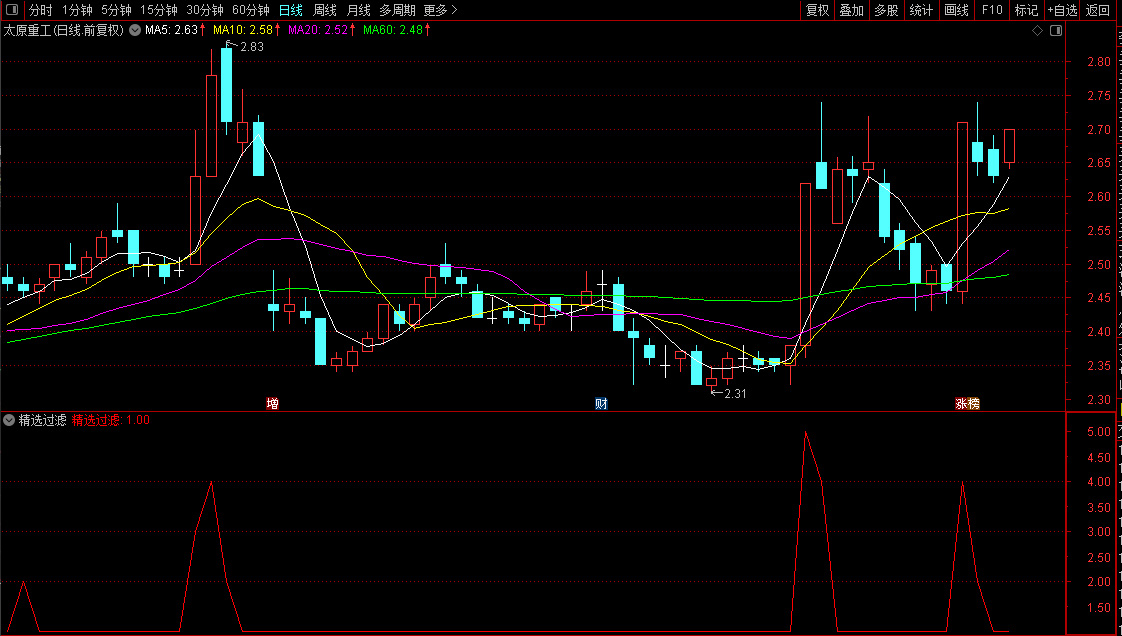Select the 5分钟 period tab

point(116,10)
